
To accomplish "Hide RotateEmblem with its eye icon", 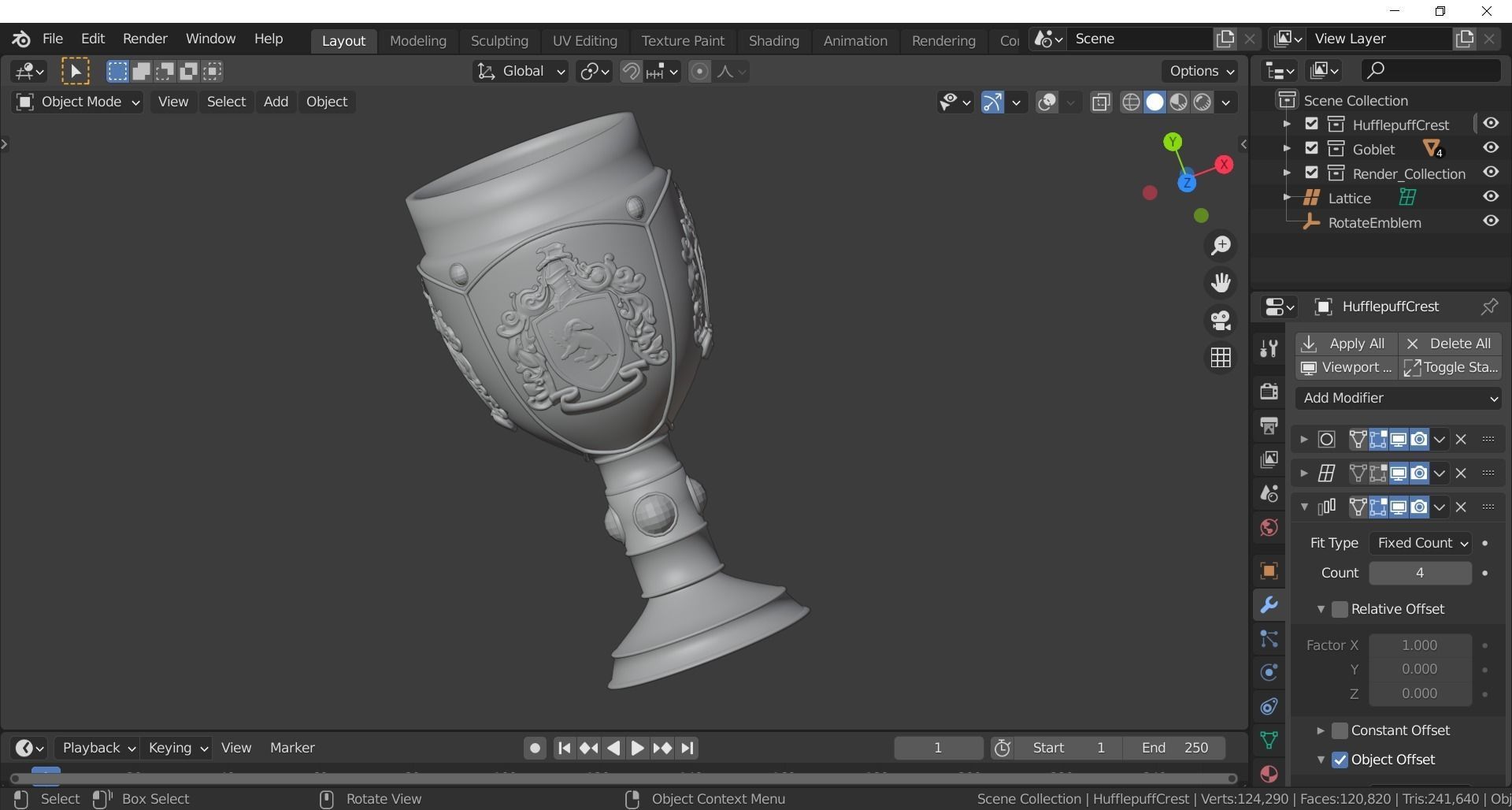I will pos(1491,221).
